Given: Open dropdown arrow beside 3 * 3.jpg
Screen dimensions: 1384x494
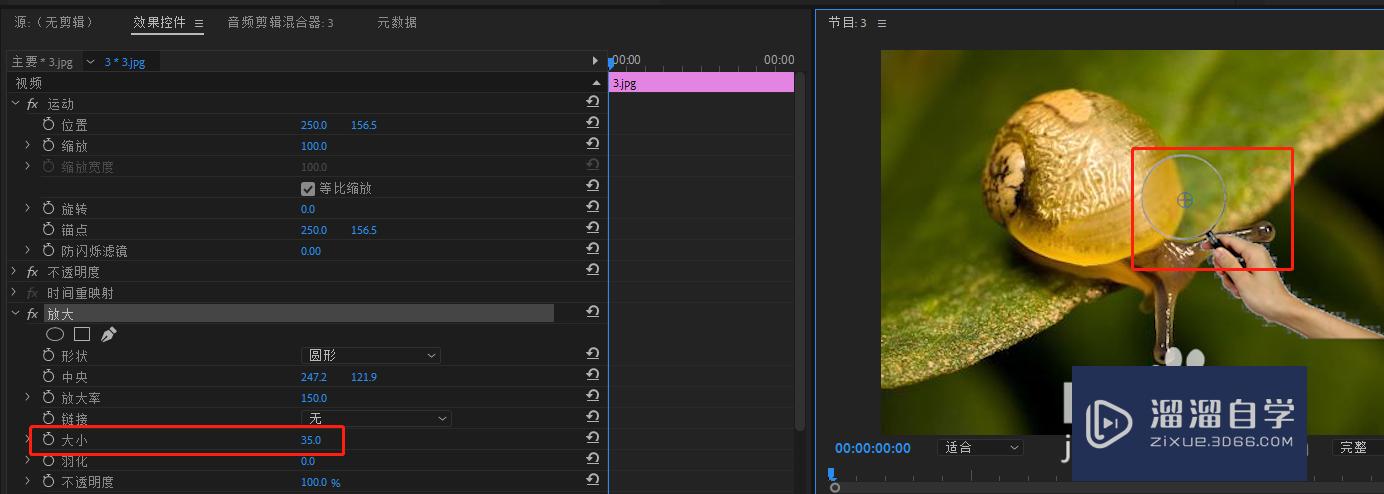Looking at the screenshot, I should (x=91, y=62).
